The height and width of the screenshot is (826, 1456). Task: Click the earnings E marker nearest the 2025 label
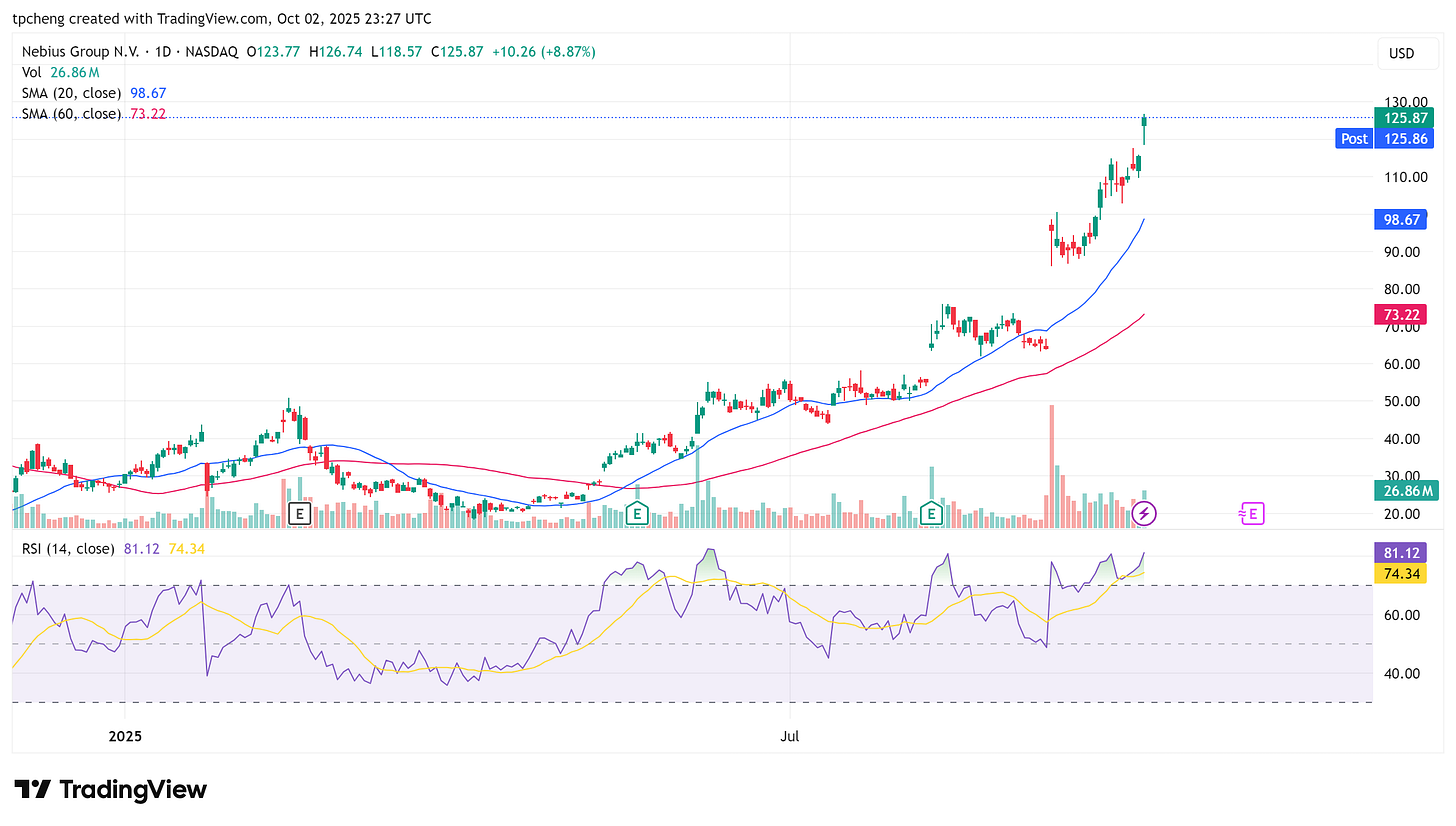click(x=298, y=514)
